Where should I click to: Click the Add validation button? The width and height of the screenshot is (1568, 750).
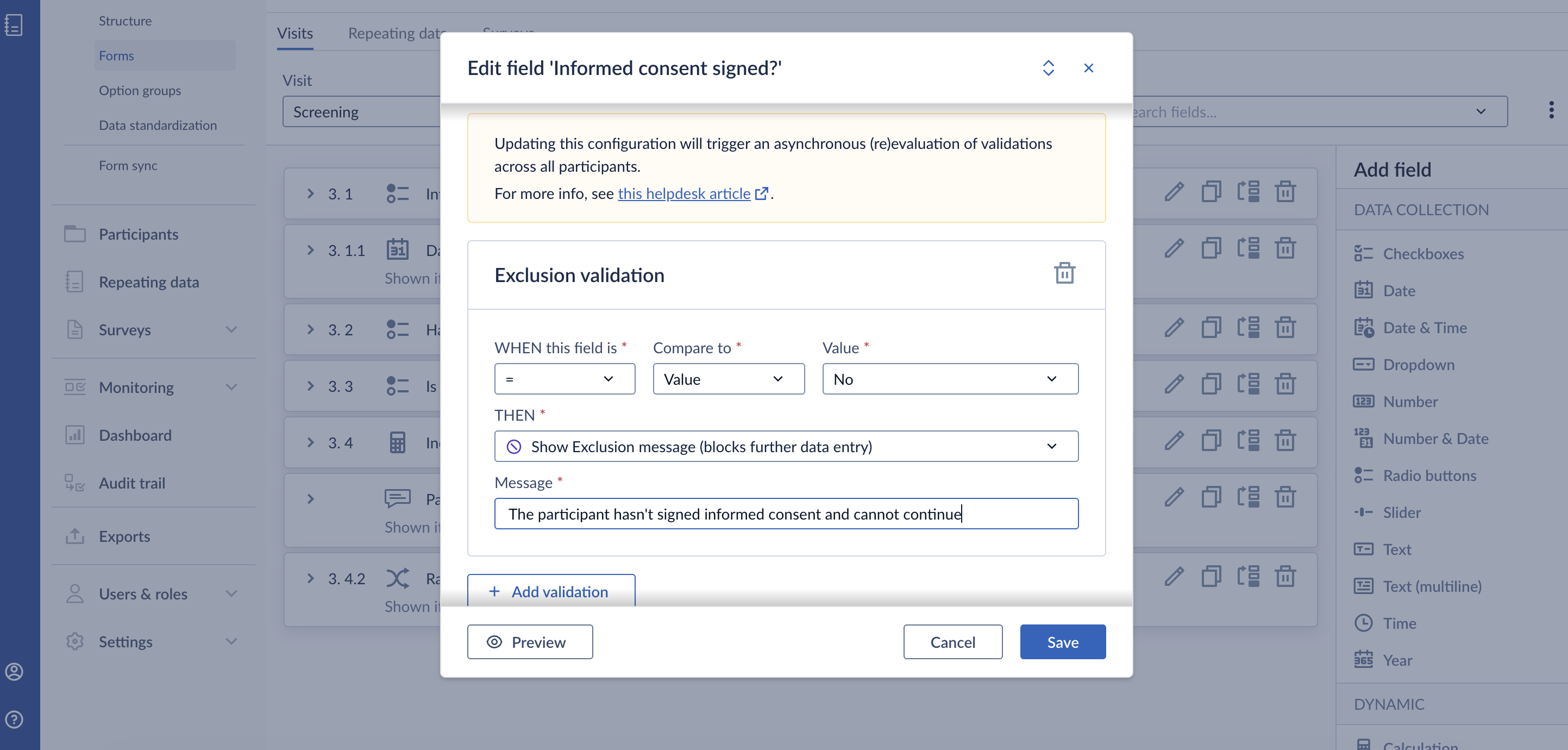551,591
